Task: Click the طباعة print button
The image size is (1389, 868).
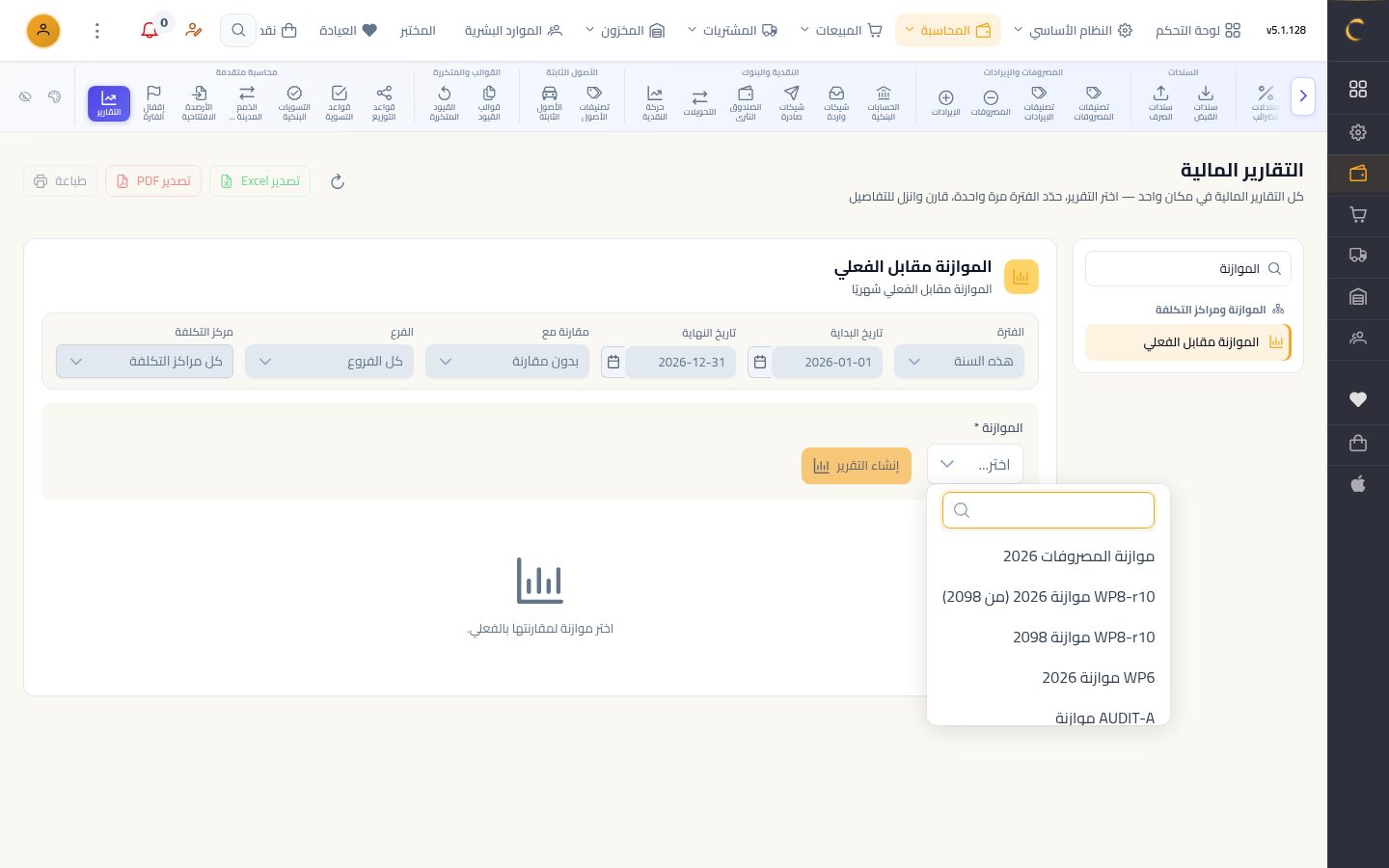Action: click(61, 181)
